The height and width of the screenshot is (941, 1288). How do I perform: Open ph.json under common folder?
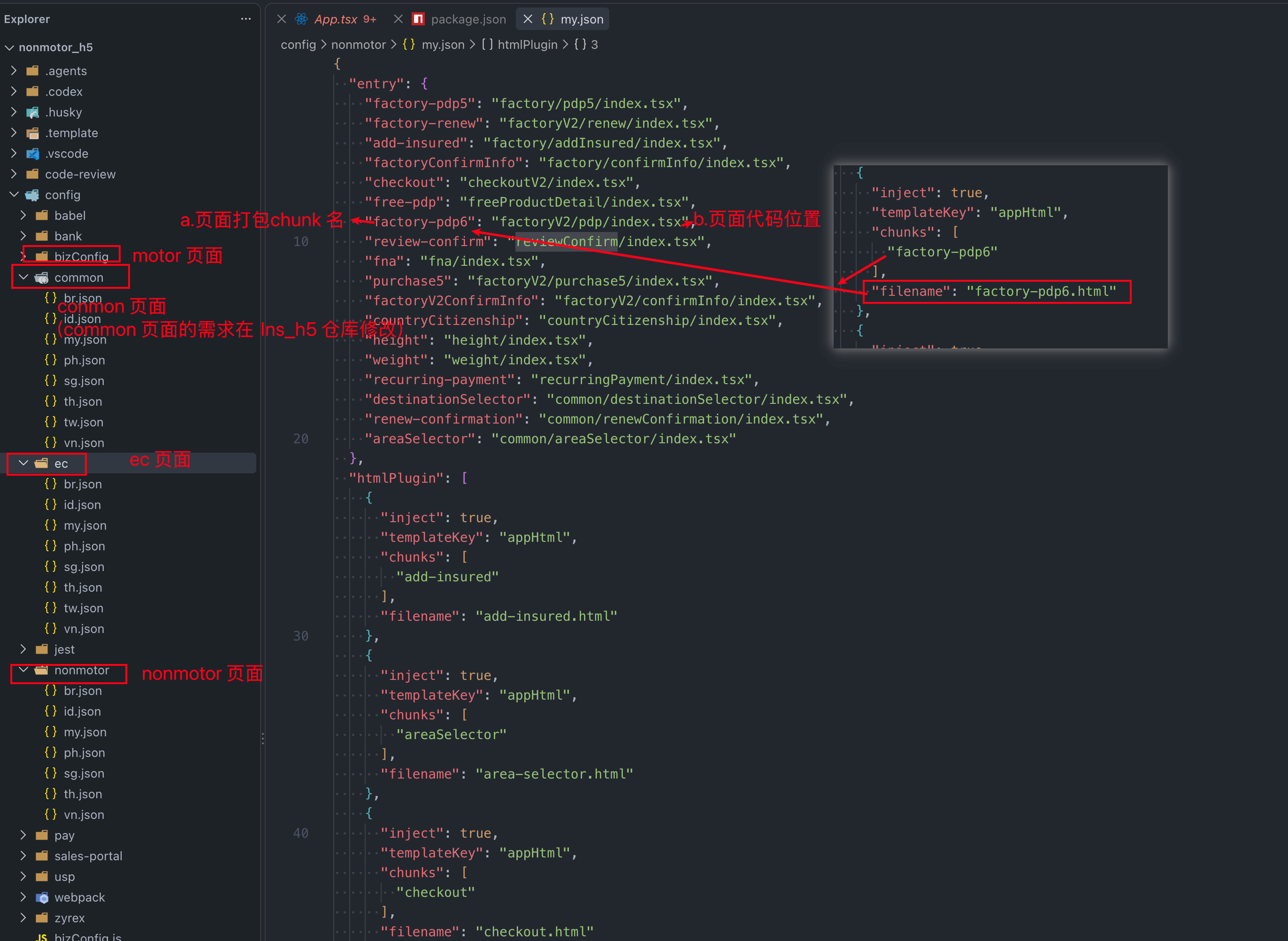click(84, 360)
